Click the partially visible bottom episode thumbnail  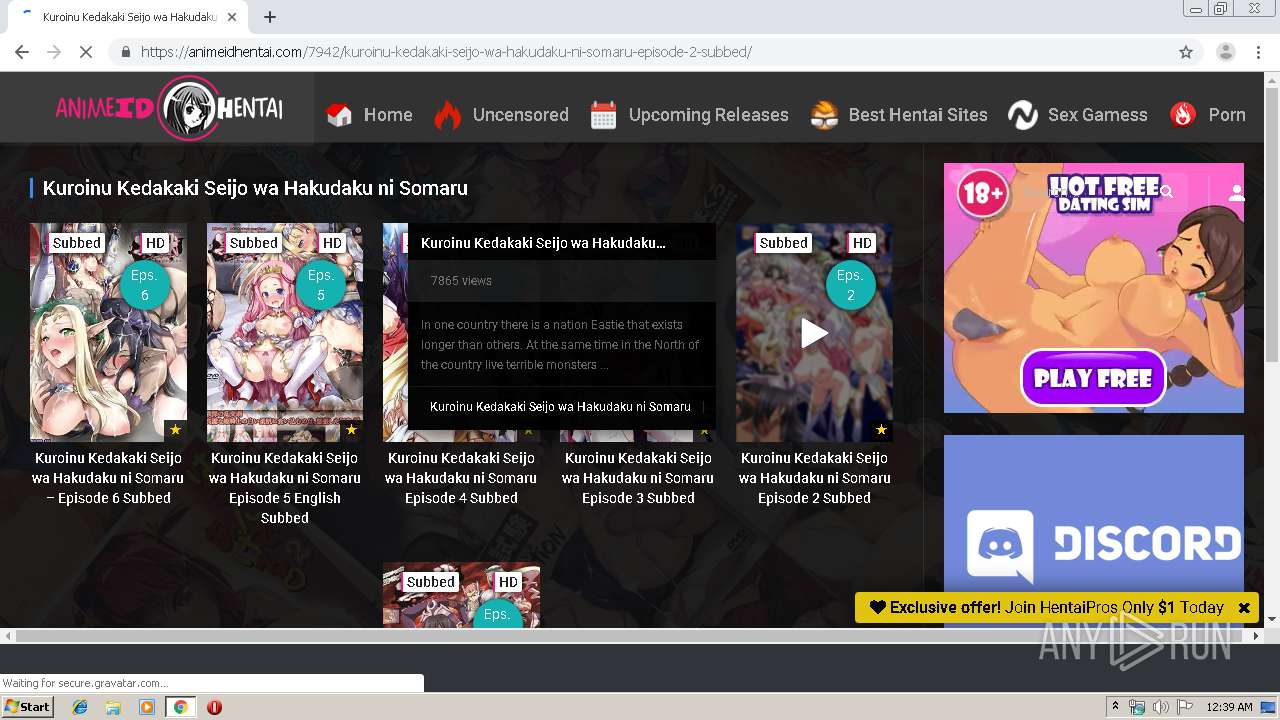tap(461, 595)
